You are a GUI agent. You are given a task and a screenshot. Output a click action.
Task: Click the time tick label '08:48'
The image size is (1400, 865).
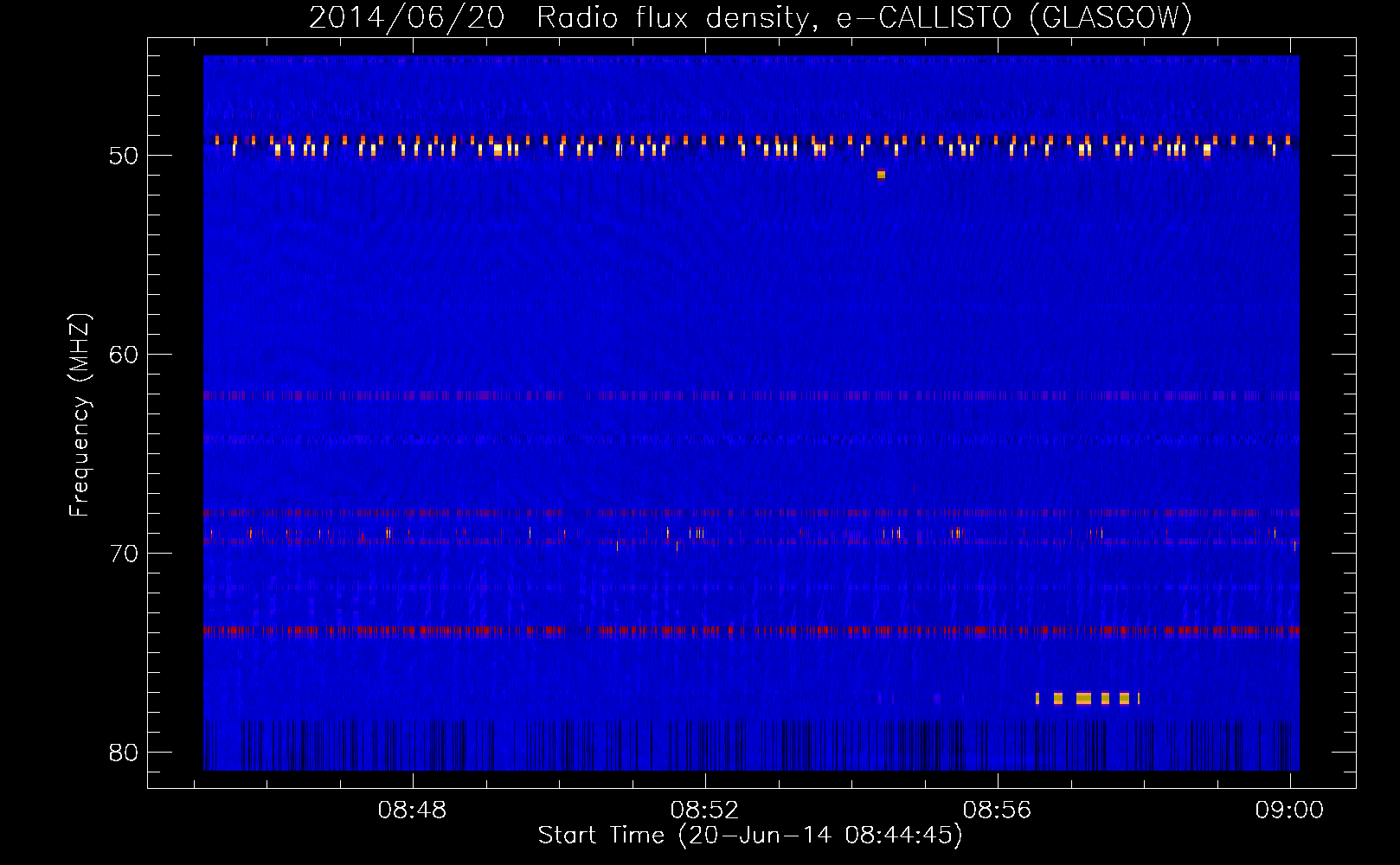[x=413, y=811]
